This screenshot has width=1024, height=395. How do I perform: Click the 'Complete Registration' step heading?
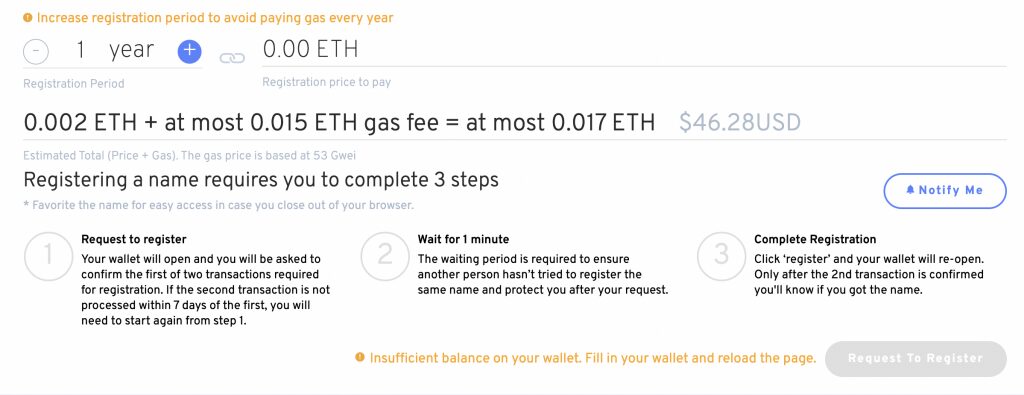(x=815, y=240)
